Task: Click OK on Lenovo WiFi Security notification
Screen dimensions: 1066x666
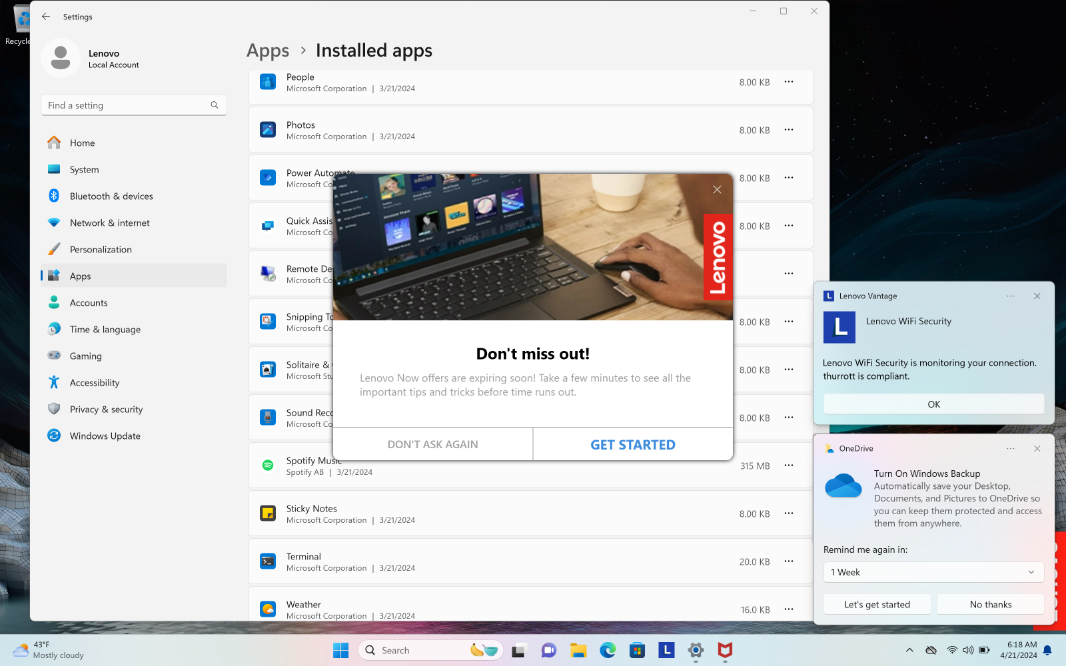Action: [933, 404]
